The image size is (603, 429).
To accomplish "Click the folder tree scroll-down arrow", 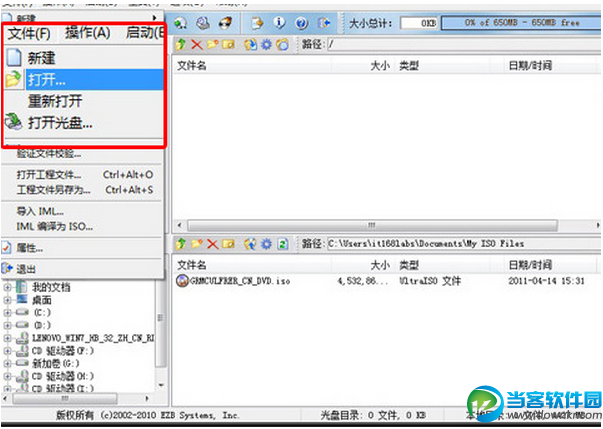I will tap(161, 385).
